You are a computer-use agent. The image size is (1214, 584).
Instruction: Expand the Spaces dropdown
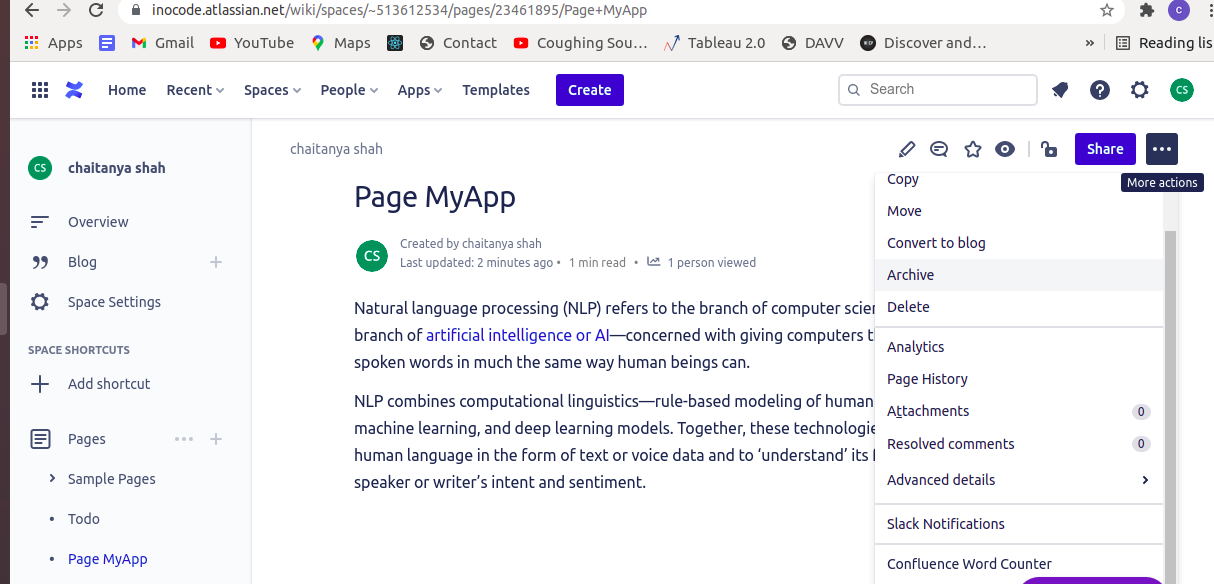[x=272, y=90]
